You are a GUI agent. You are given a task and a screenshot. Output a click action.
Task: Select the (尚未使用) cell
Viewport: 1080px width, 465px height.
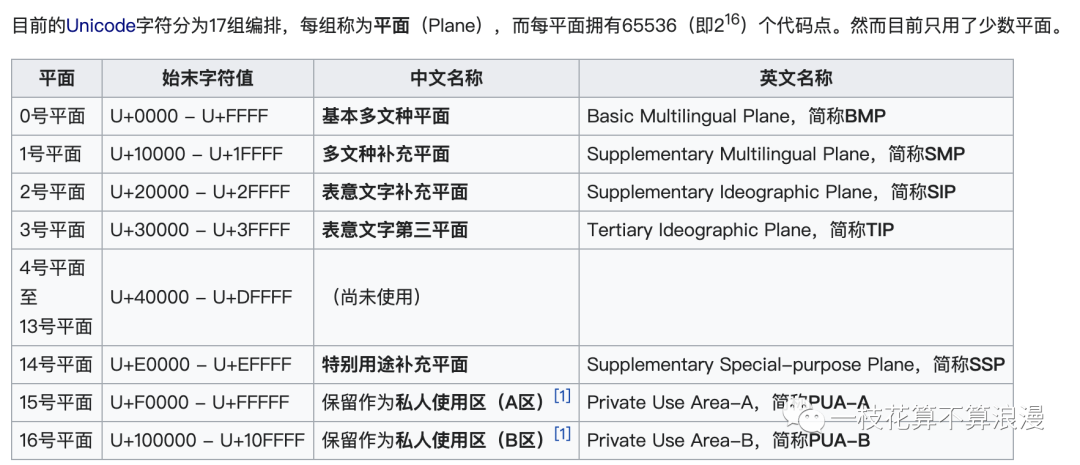pos(446,298)
